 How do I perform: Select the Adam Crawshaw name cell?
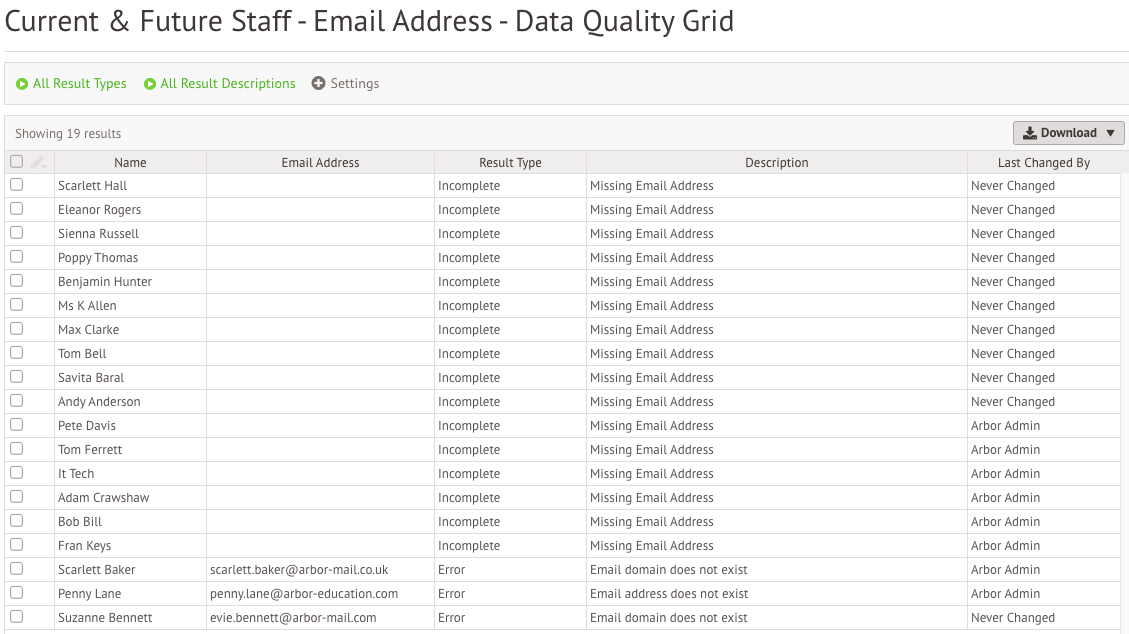coord(130,497)
